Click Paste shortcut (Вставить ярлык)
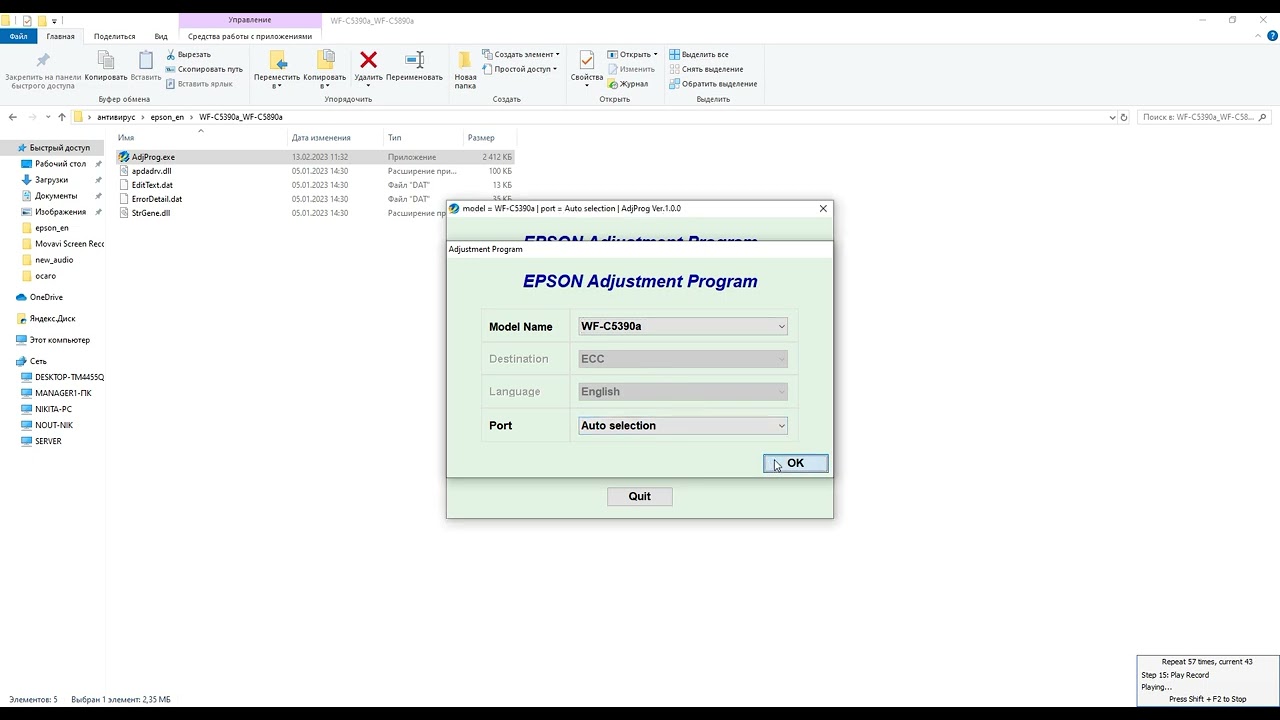The image size is (1280, 720). tap(199, 84)
